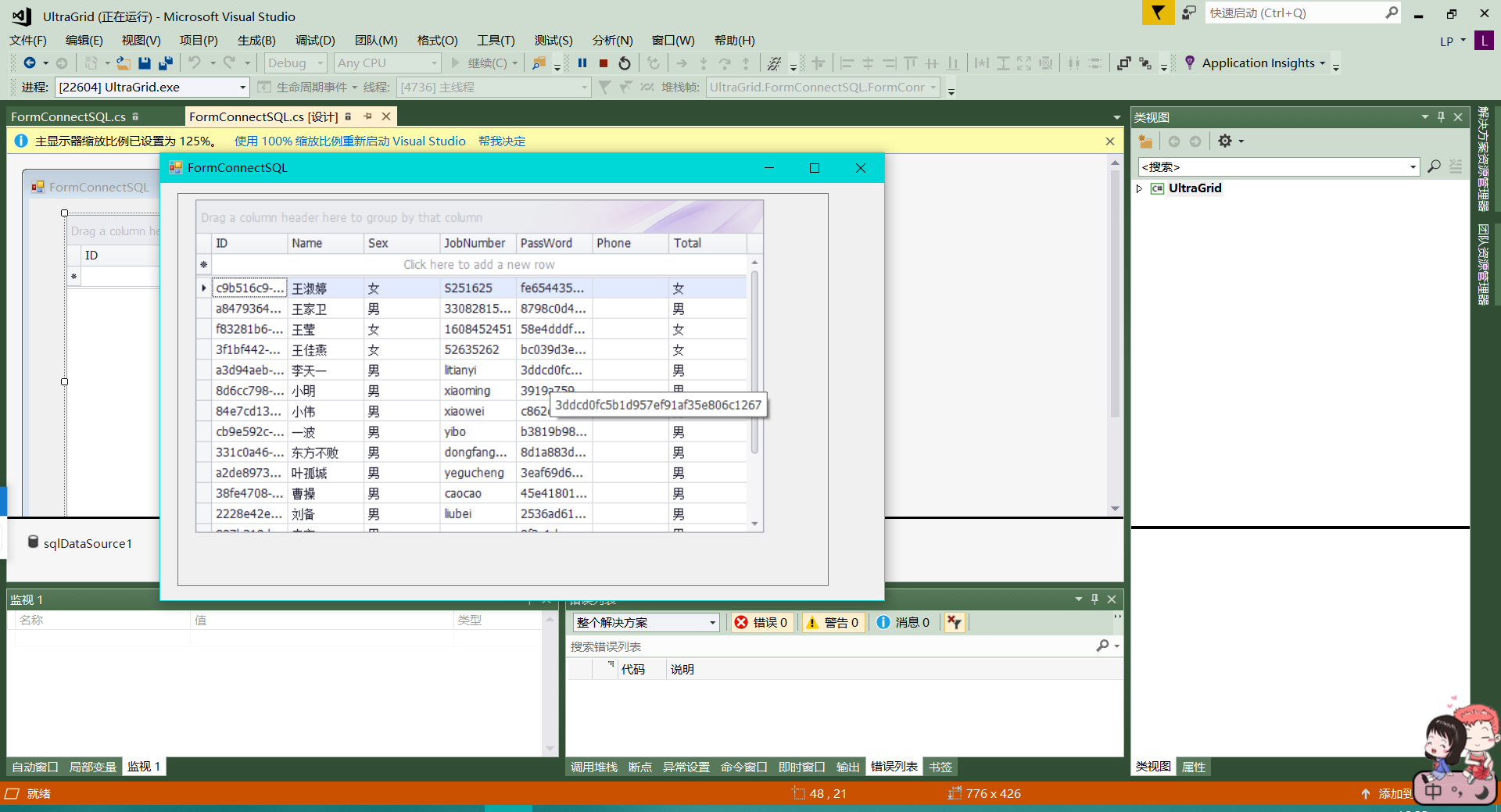Screen dimensions: 1501x812
Task: Click the 继续(C) continue button
Action: (479, 63)
